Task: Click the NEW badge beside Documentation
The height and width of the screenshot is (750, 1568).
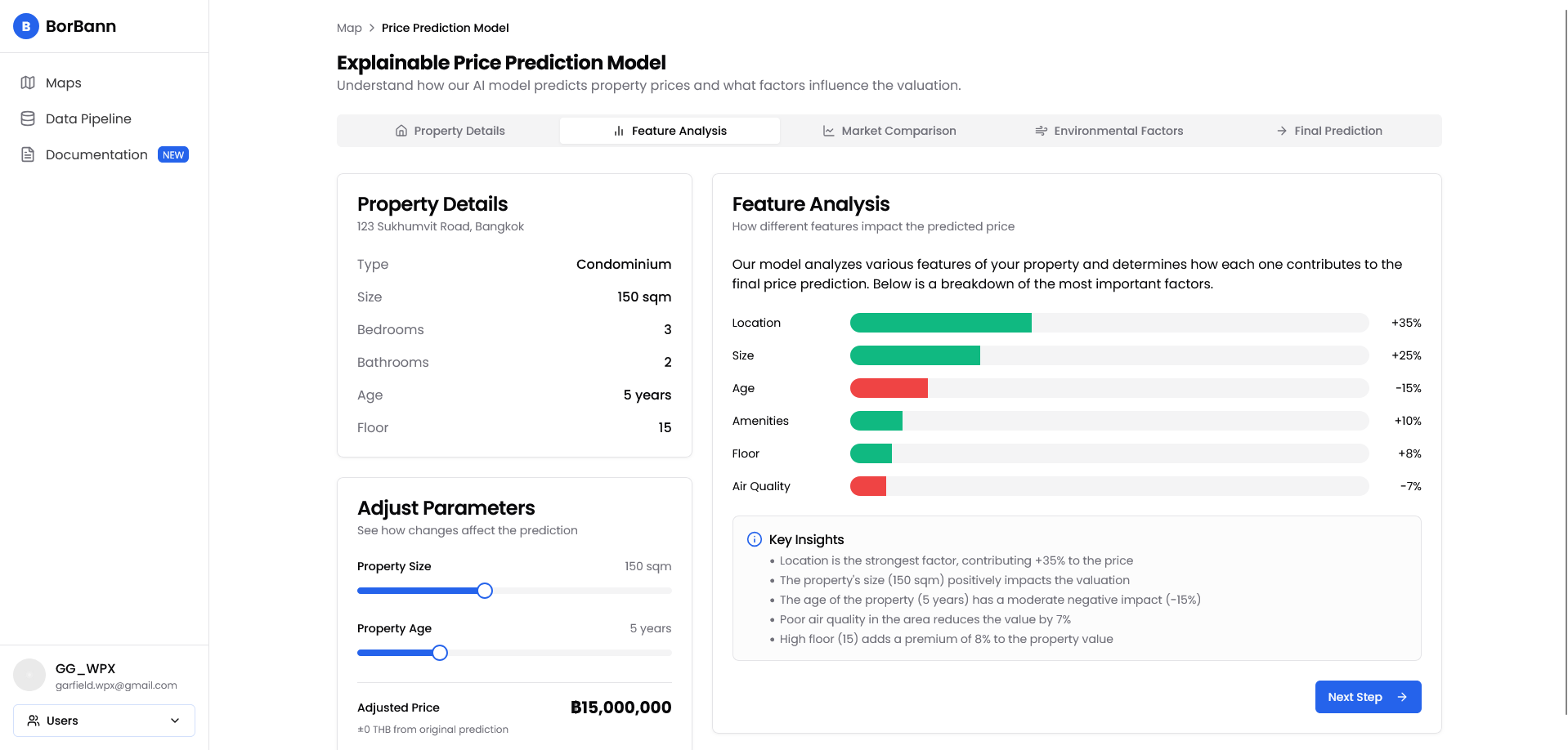Action: (x=172, y=154)
